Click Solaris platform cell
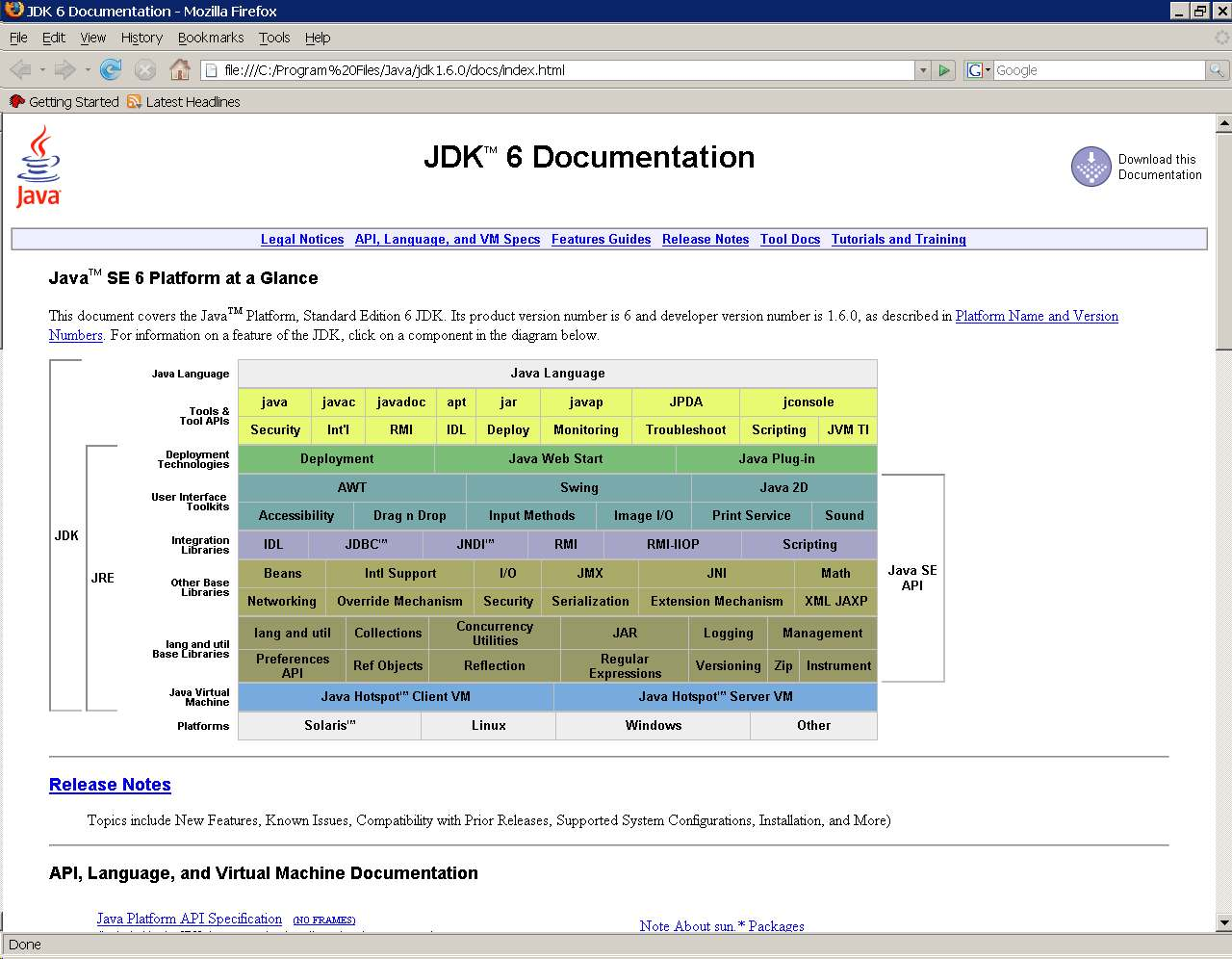Viewport: 1232px width, 959px height. 330,726
